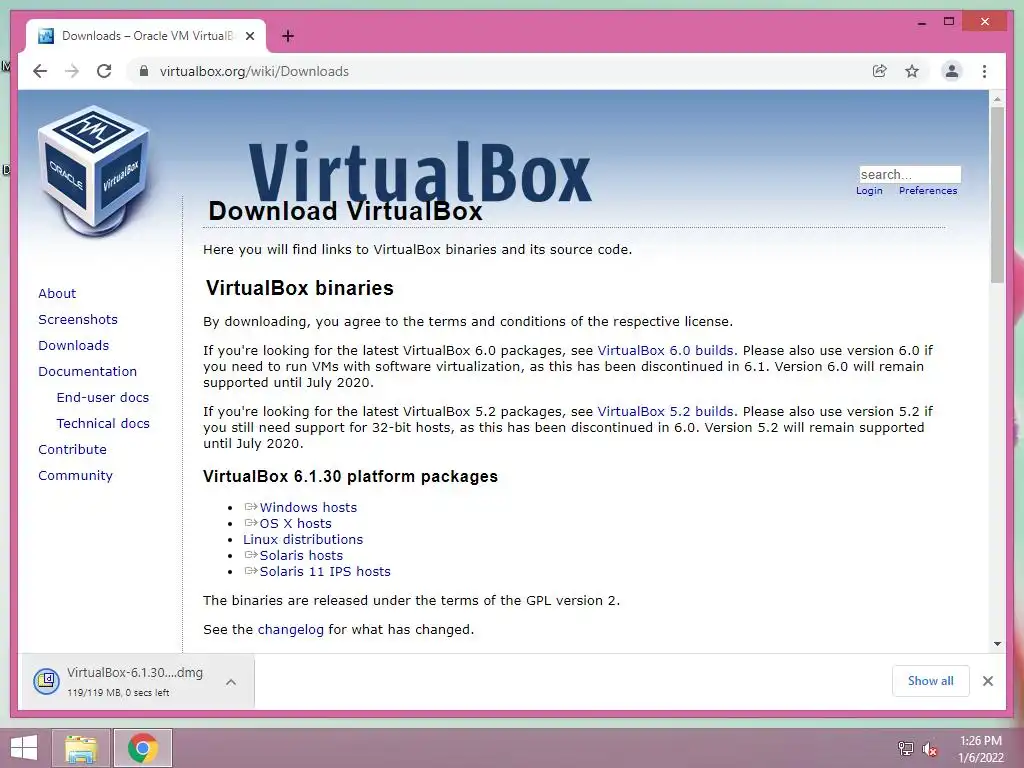The image size is (1024, 768).
Task: Click the page scrollbar thumb
Action: click(997, 195)
